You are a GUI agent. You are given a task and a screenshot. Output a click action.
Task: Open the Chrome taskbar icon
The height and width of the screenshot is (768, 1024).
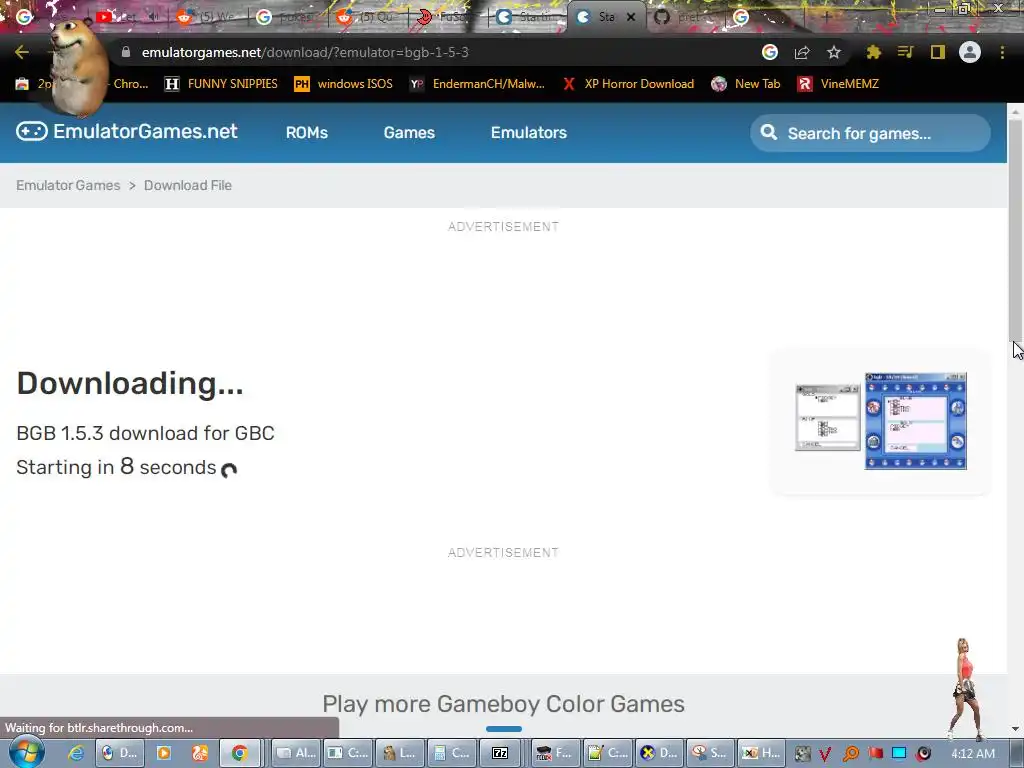point(240,753)
